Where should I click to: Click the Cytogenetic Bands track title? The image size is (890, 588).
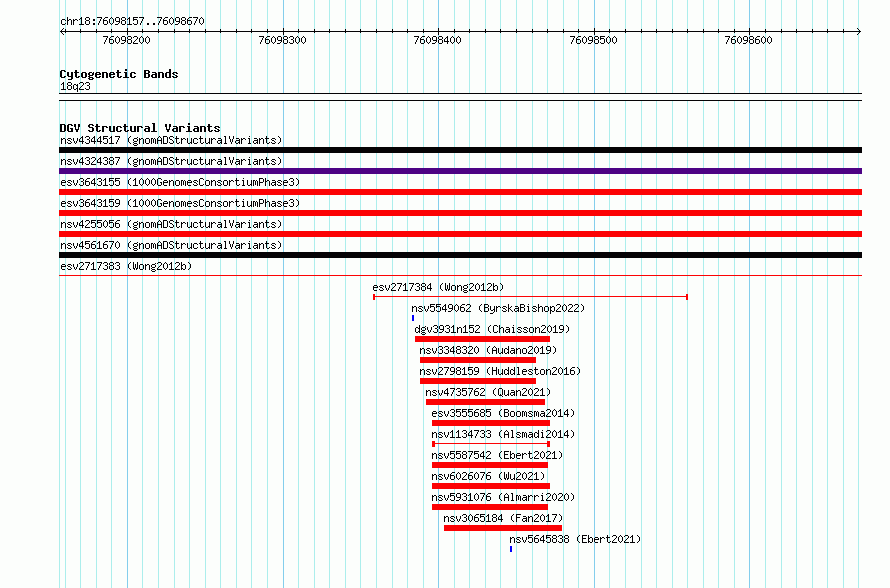click(x=119, y=74)
